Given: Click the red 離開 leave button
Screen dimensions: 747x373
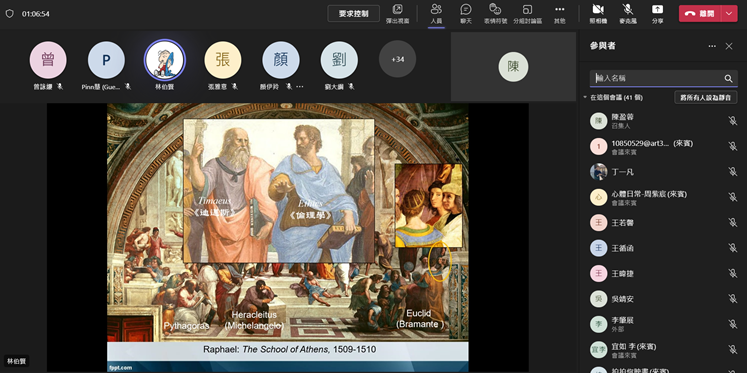Looking at the screenshot, I should (700, 14).
